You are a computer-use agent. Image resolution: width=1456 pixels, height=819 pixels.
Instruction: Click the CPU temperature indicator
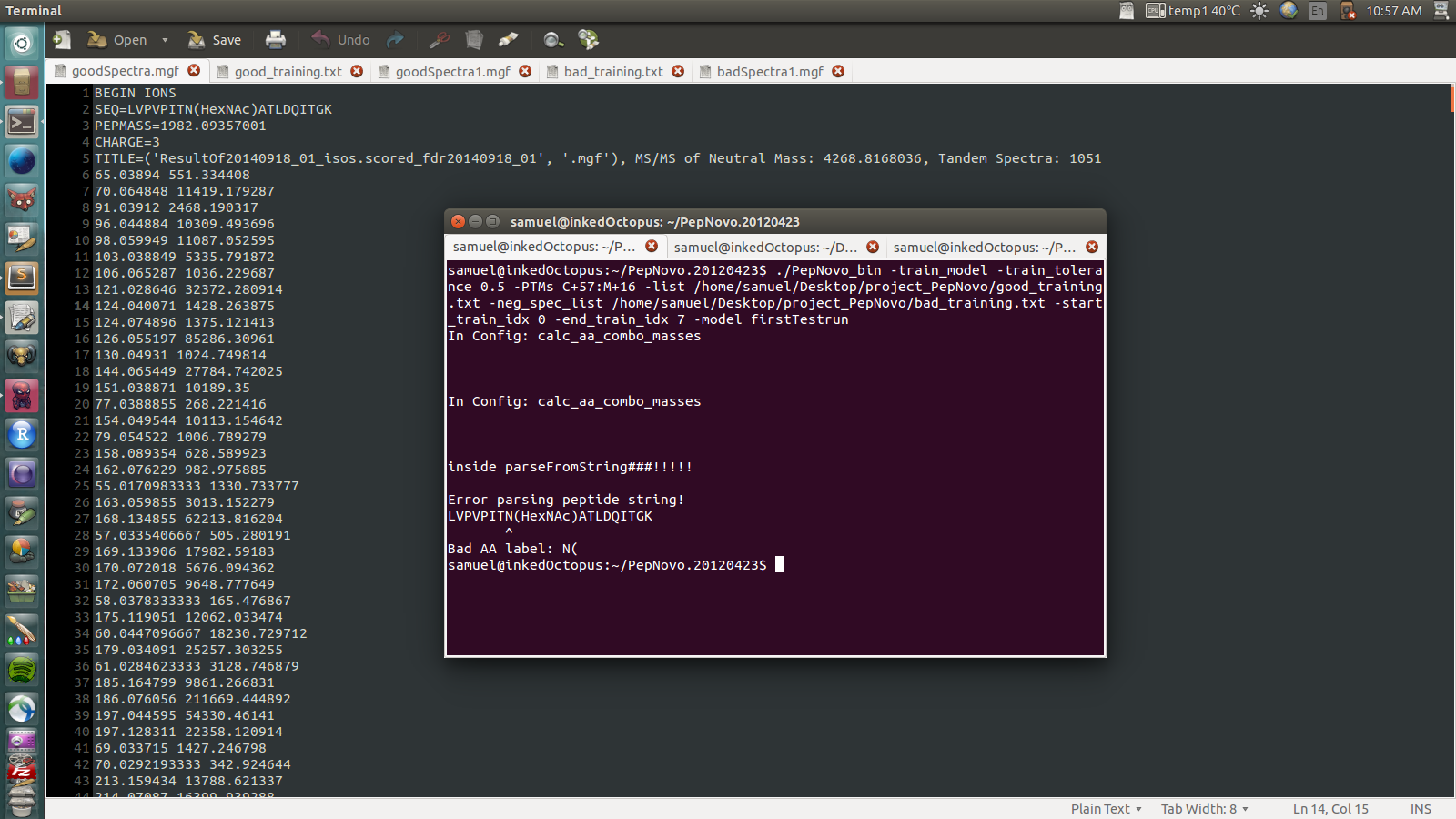tap(1193, 11)
